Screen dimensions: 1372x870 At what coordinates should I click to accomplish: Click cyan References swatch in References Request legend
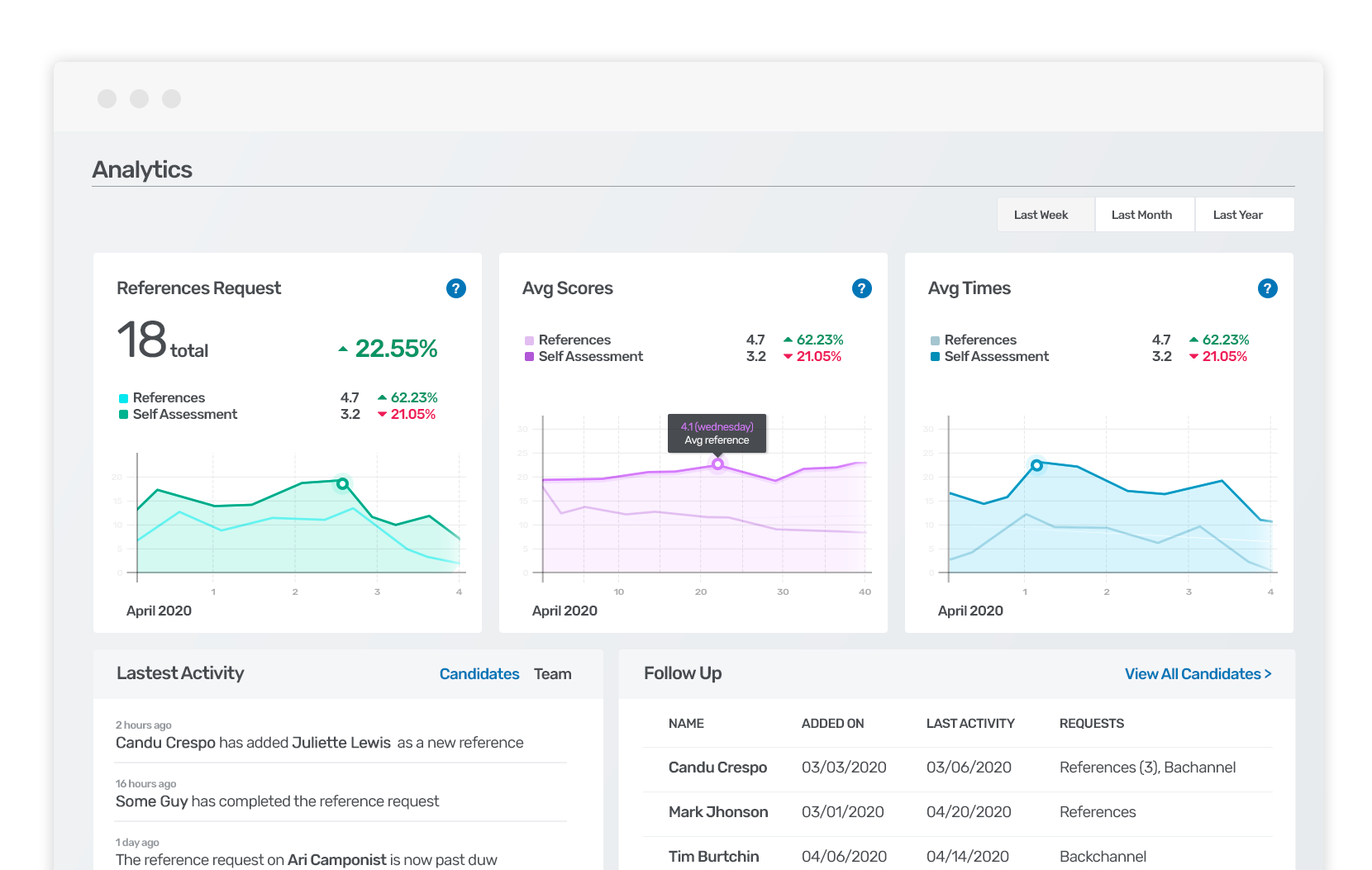(x=123, y=398)
